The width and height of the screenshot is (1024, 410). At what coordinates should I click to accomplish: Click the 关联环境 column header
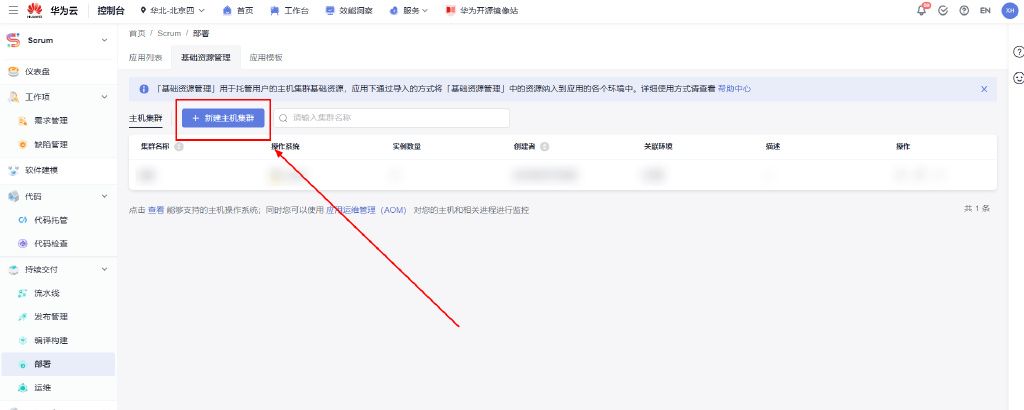click(x=658, y=147)
